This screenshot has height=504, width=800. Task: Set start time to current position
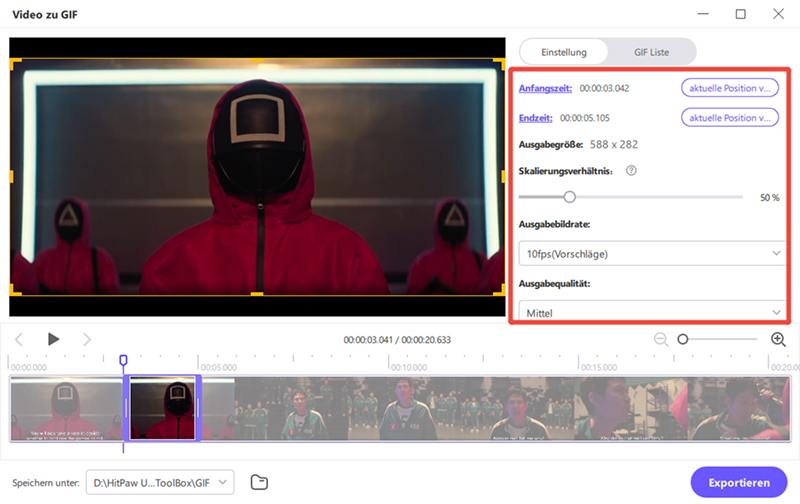[x=730, y=88]
